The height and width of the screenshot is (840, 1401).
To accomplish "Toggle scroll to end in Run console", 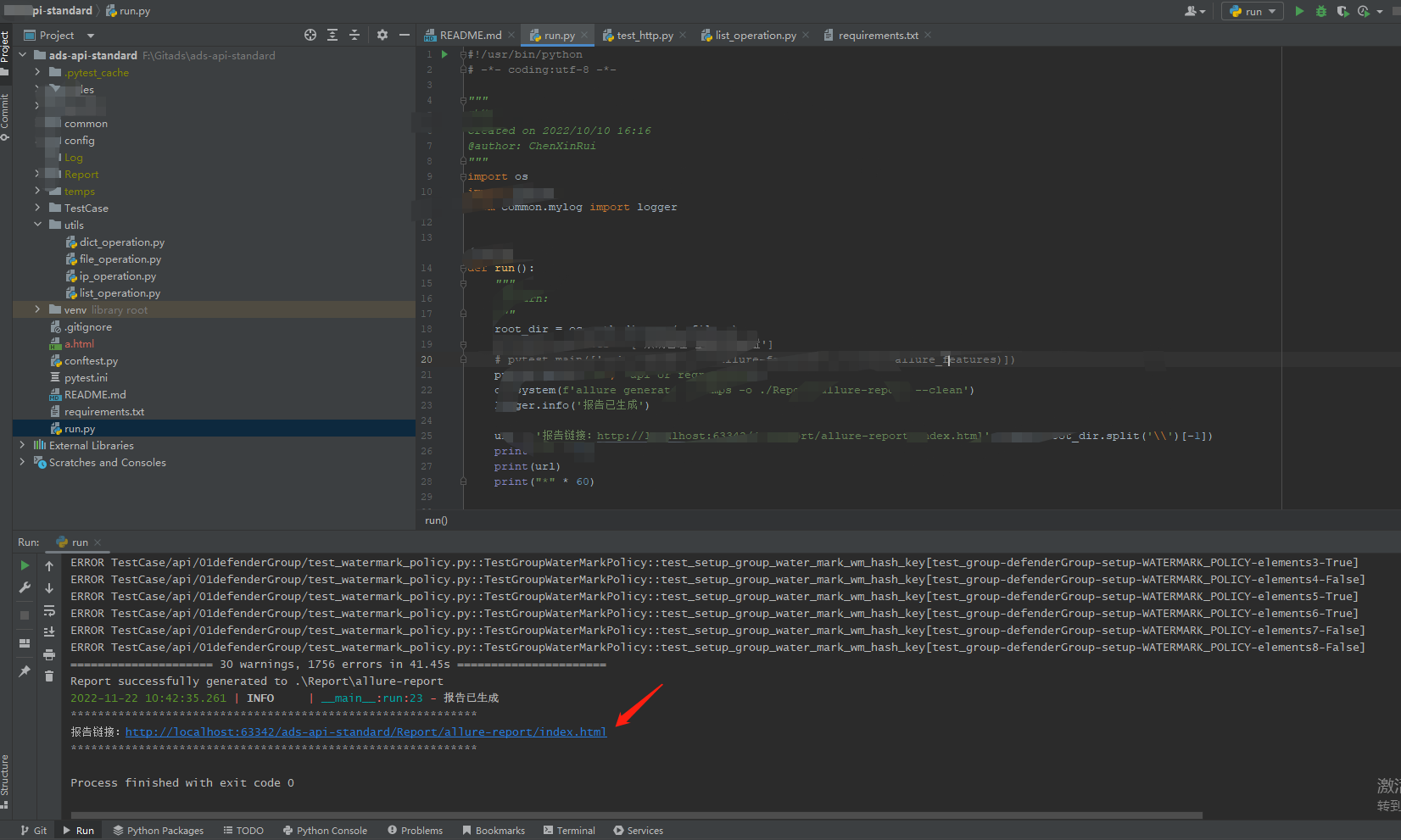I will pos(49,631).
